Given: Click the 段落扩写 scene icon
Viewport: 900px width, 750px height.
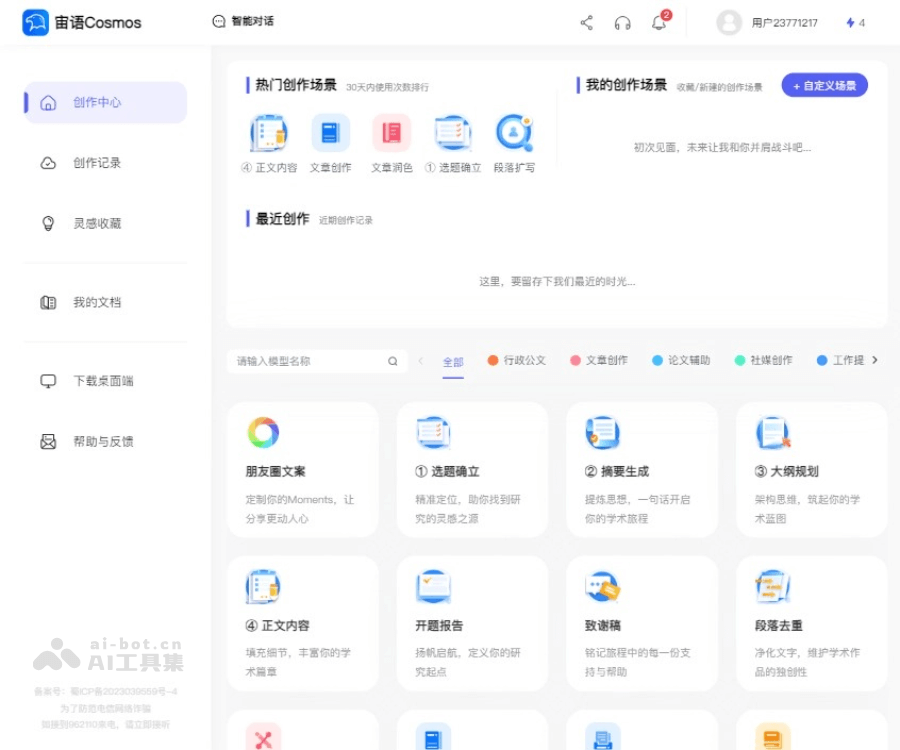Looking at the screenshot, I should [x=513, y=132].
